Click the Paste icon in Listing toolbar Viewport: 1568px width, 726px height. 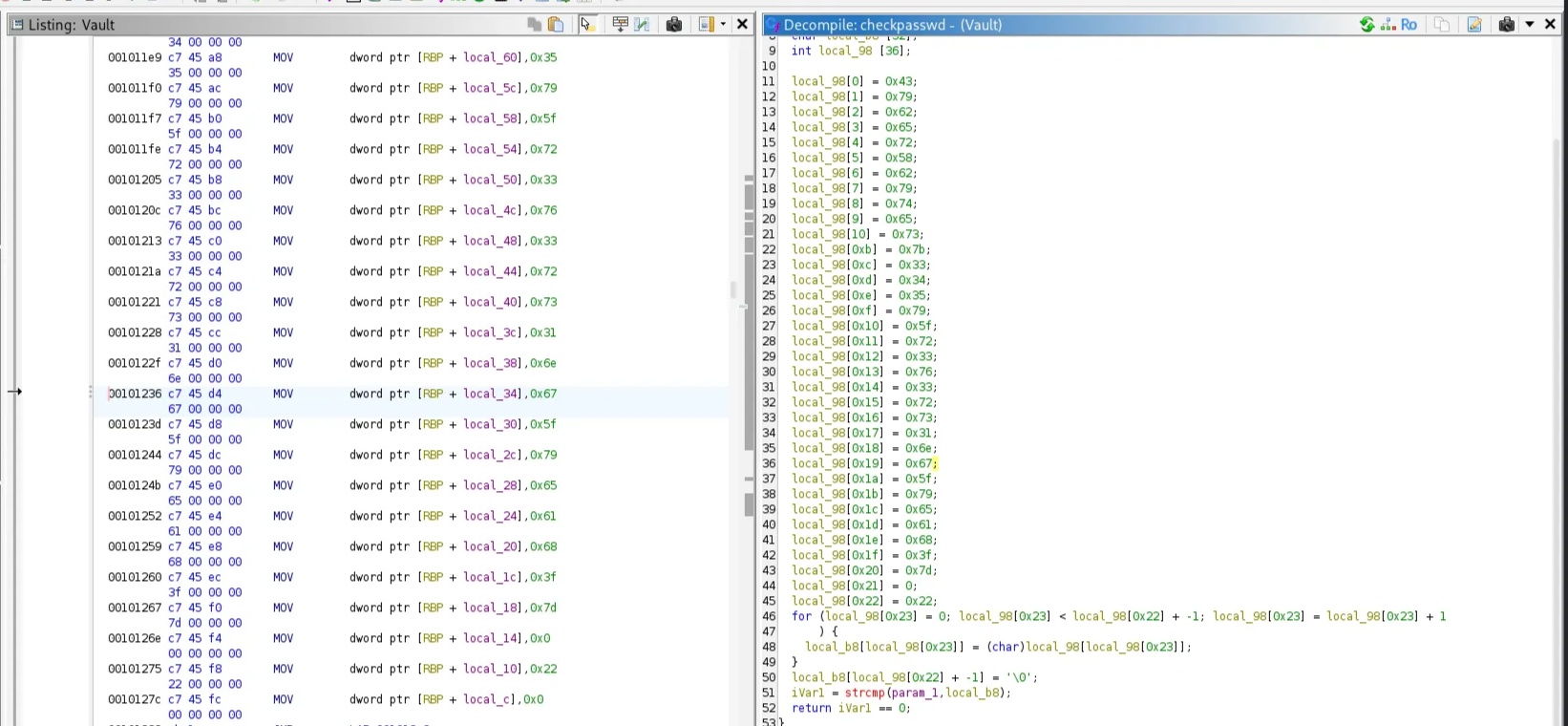tap(556, 25)
